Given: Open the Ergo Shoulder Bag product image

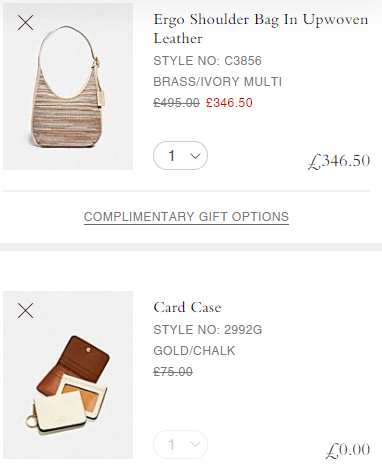Looking at the screenshot, I should [68, 87].
